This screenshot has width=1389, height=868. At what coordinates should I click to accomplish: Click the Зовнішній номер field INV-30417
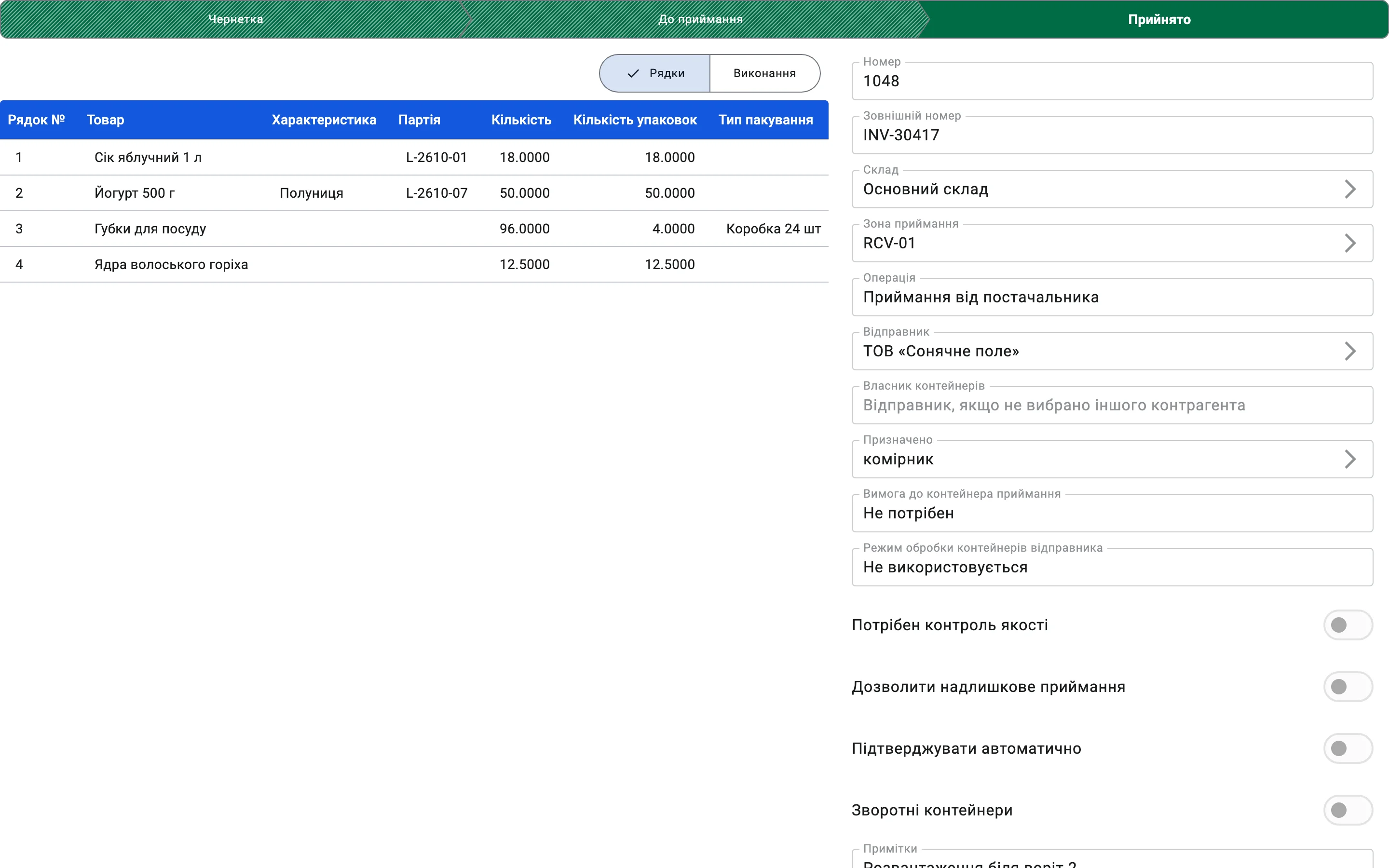click(x=1112, y=135)
